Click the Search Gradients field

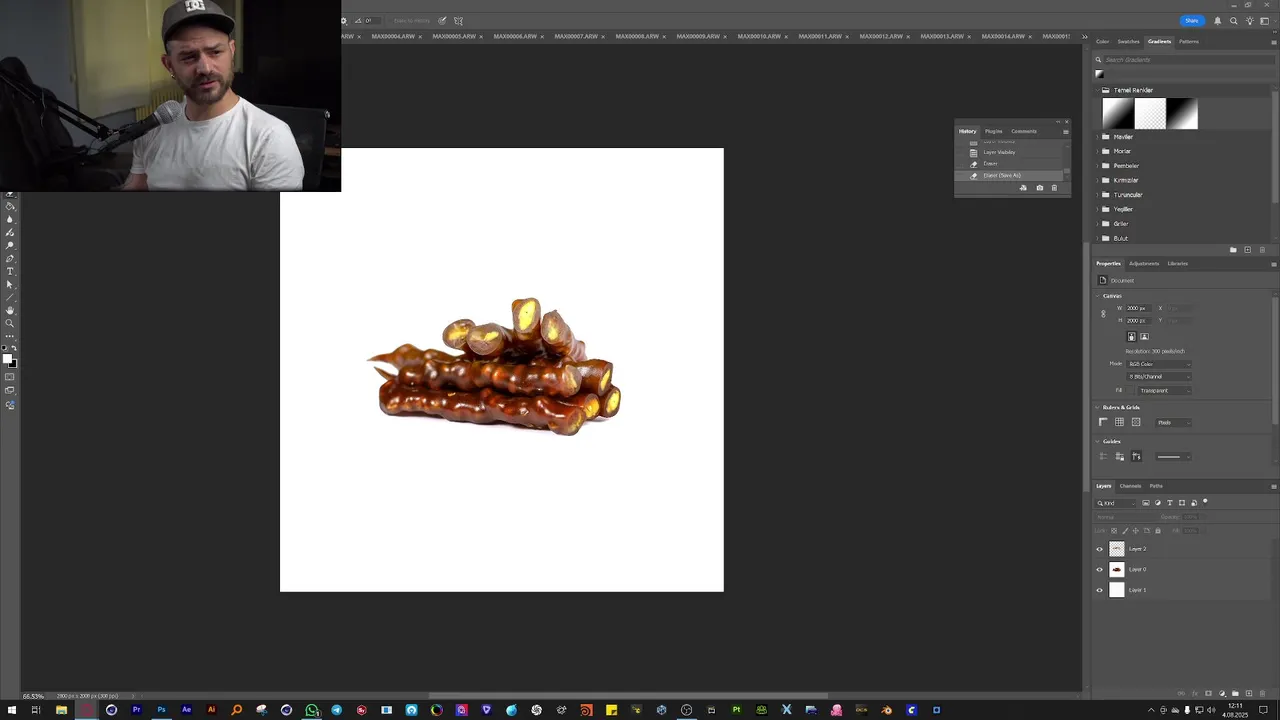click(x=1188, y=60)
